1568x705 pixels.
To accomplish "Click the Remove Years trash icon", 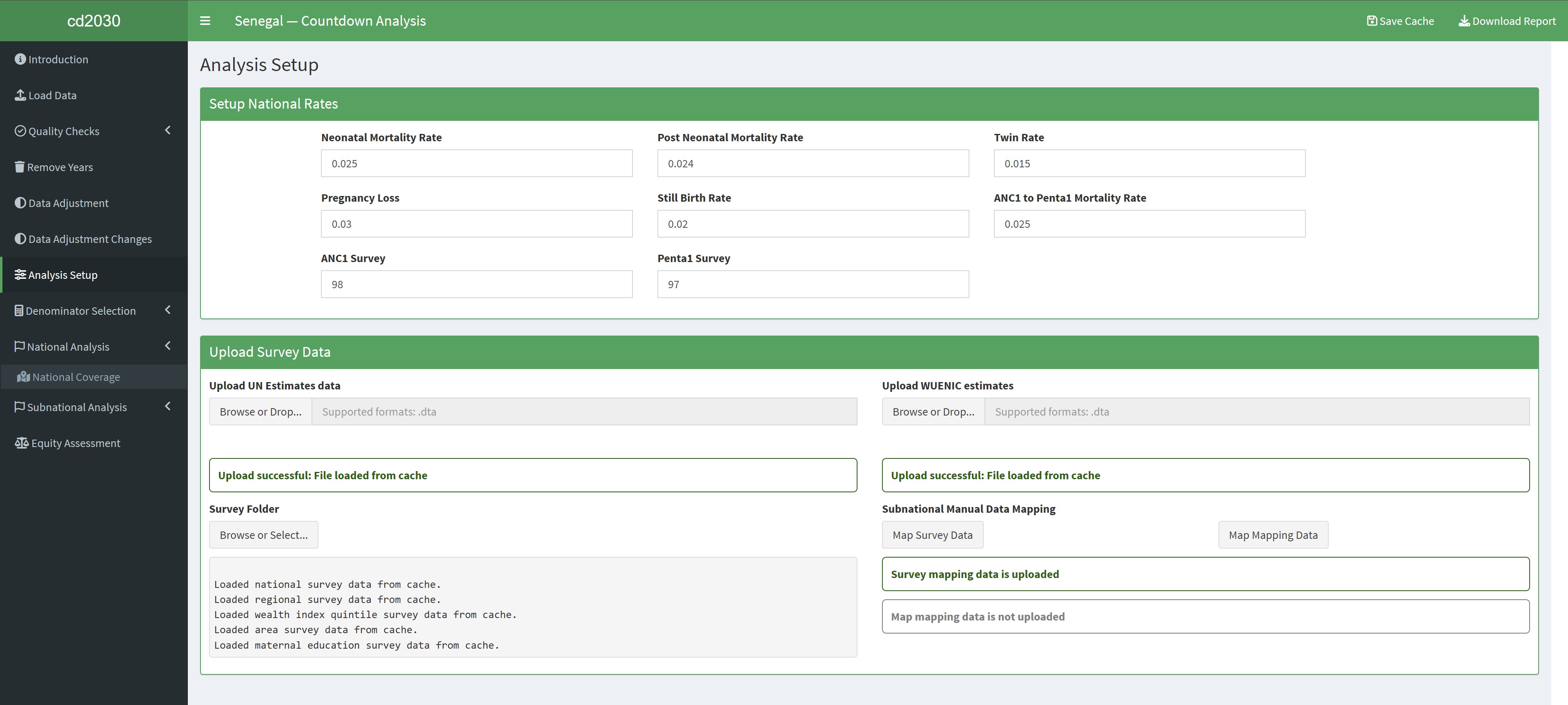I will (20, 167).
